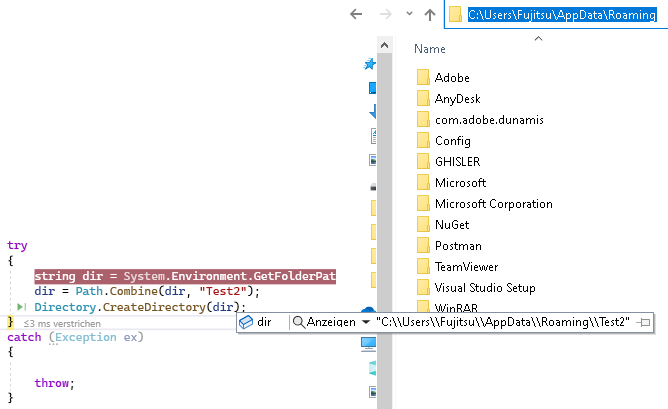Click the try keyword
Viewport: 668px width, 409px height.
pos(17,246)
